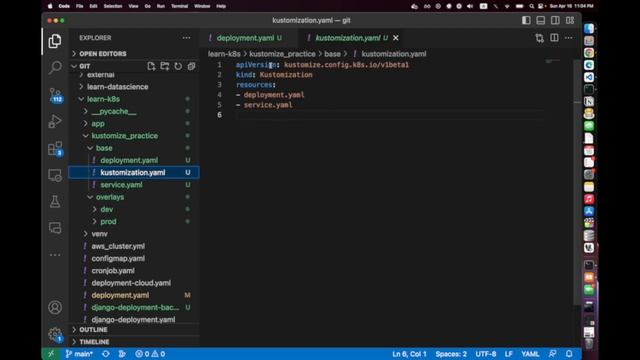Collapse the kustomize_practice folder

click(124, 136)
